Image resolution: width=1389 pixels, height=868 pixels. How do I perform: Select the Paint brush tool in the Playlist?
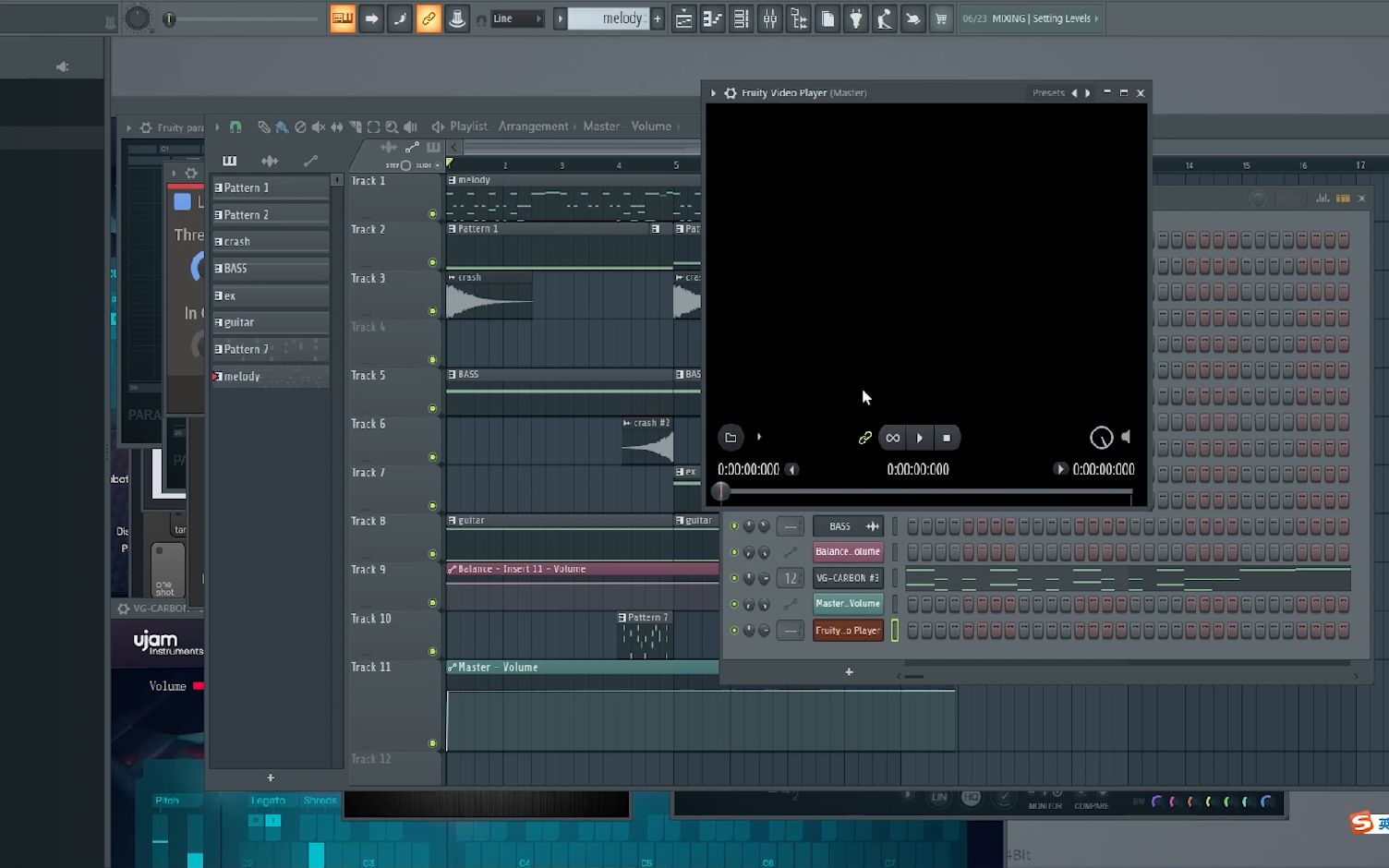click(282, 127)
